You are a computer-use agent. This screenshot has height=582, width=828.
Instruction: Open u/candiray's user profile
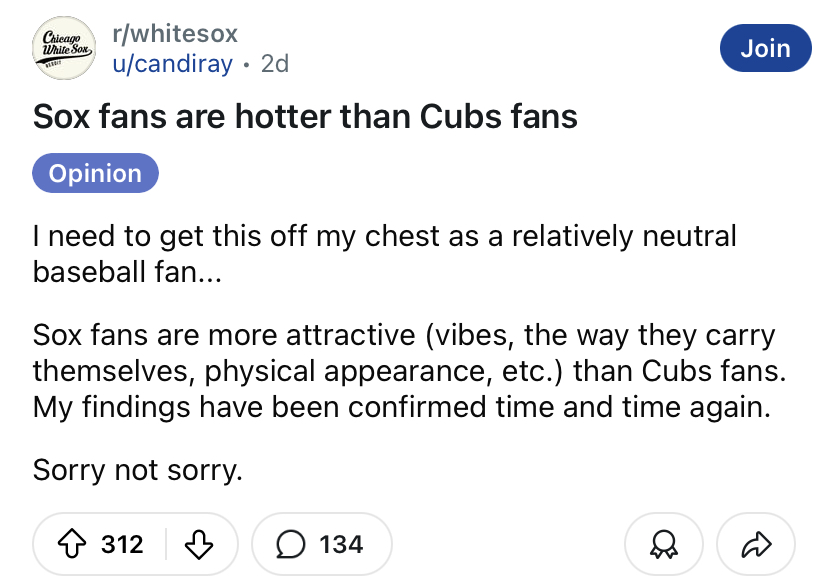(173, 64)
